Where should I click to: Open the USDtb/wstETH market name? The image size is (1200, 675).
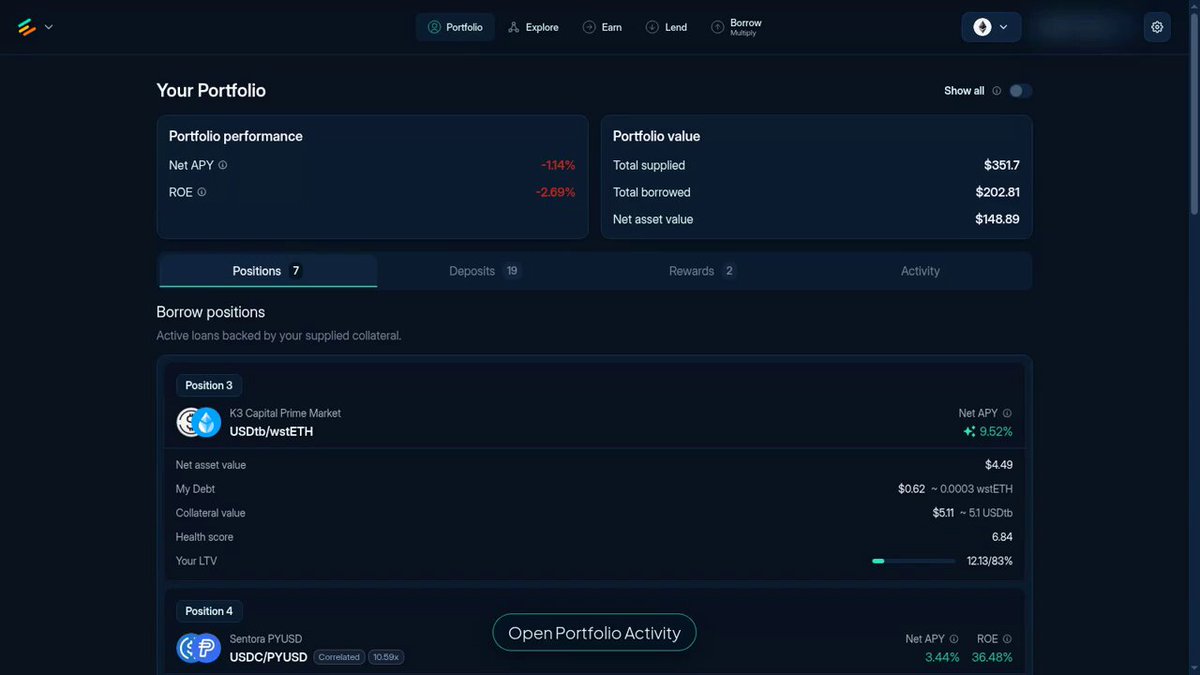271,432
